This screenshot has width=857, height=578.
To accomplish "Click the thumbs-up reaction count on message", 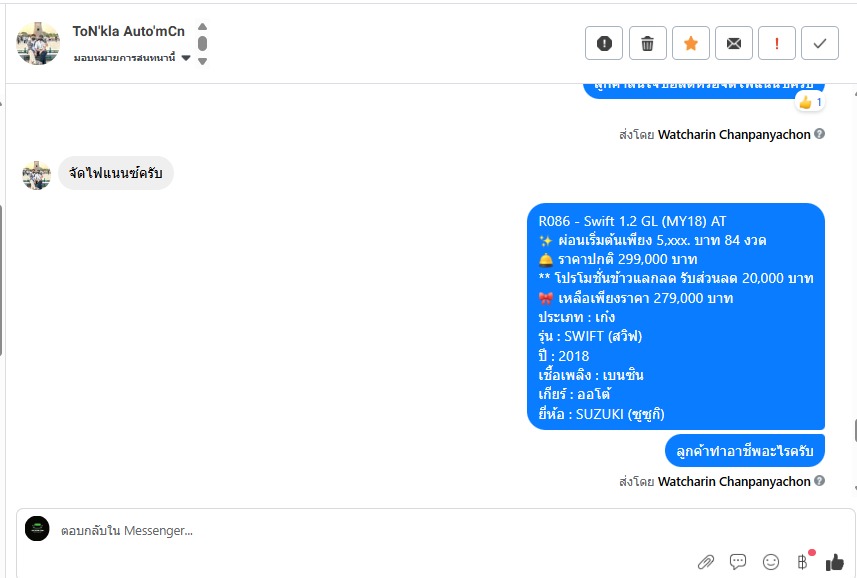I will [810, 102].
